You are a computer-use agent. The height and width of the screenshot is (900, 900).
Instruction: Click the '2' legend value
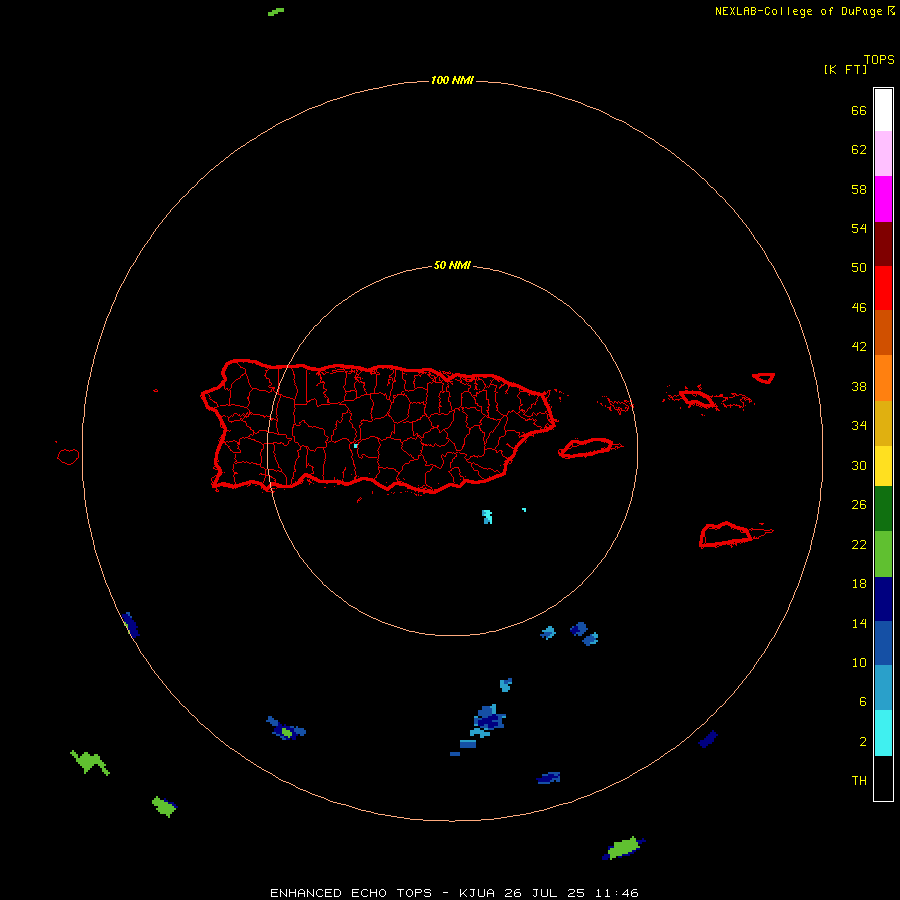click(863, 742)
